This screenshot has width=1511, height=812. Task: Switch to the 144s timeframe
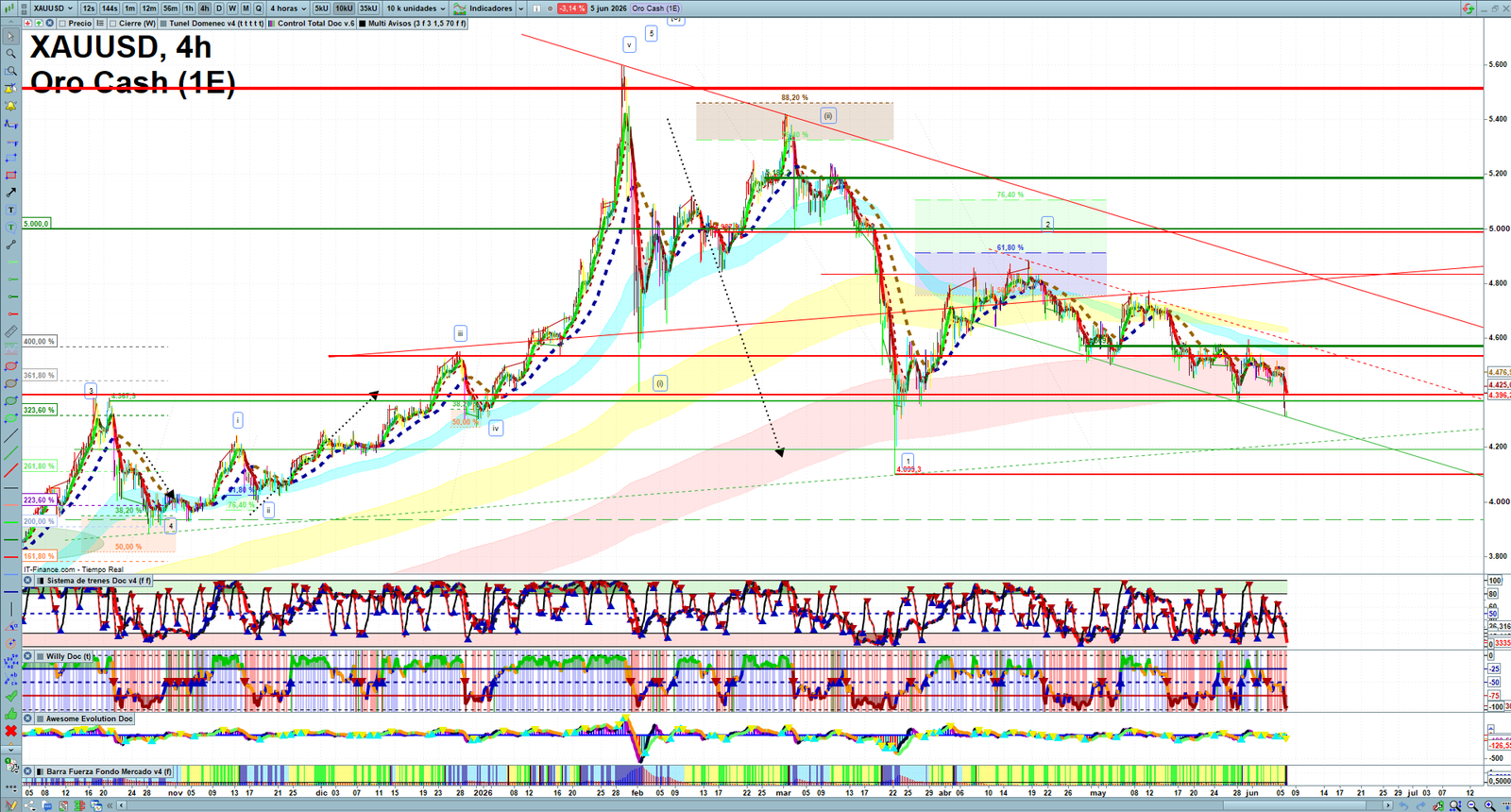(x=110, y=8)
